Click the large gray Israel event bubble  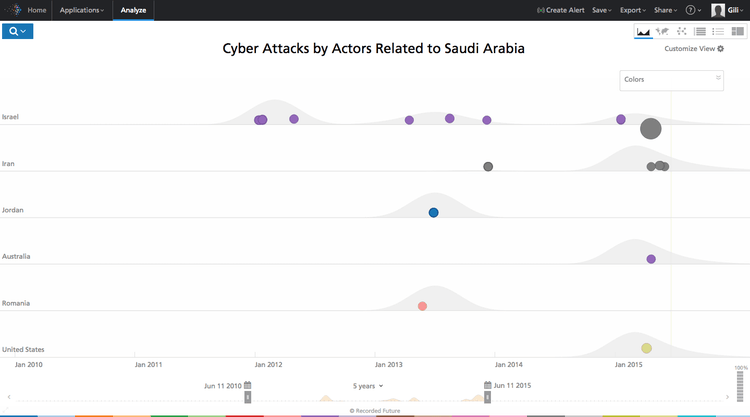[x=651, y=128]
